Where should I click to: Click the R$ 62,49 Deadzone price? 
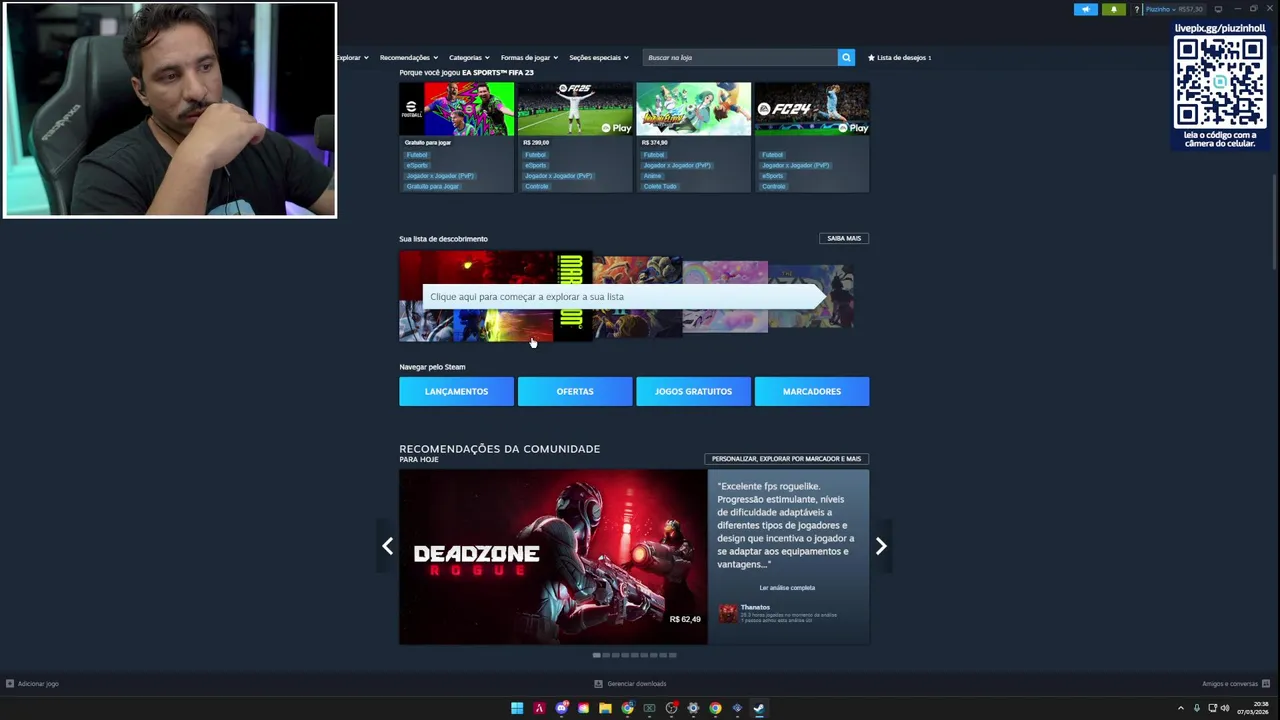pyautogui.click(x=685, y=619)
